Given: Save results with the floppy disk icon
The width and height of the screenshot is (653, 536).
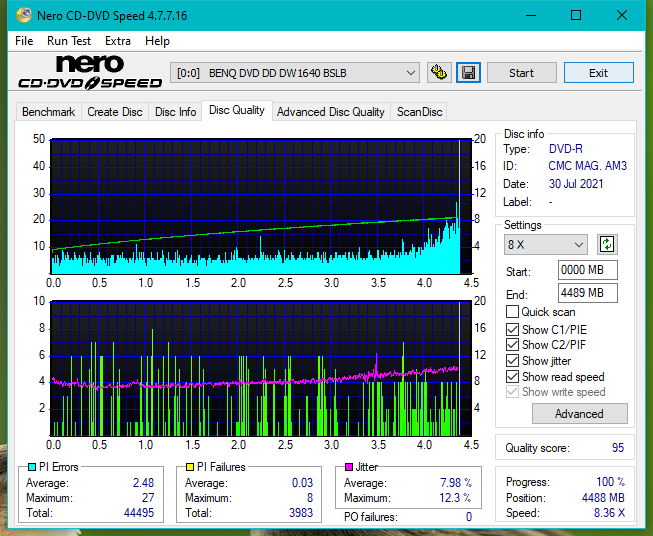Looking at the screenshot, I should click(469, 73).
